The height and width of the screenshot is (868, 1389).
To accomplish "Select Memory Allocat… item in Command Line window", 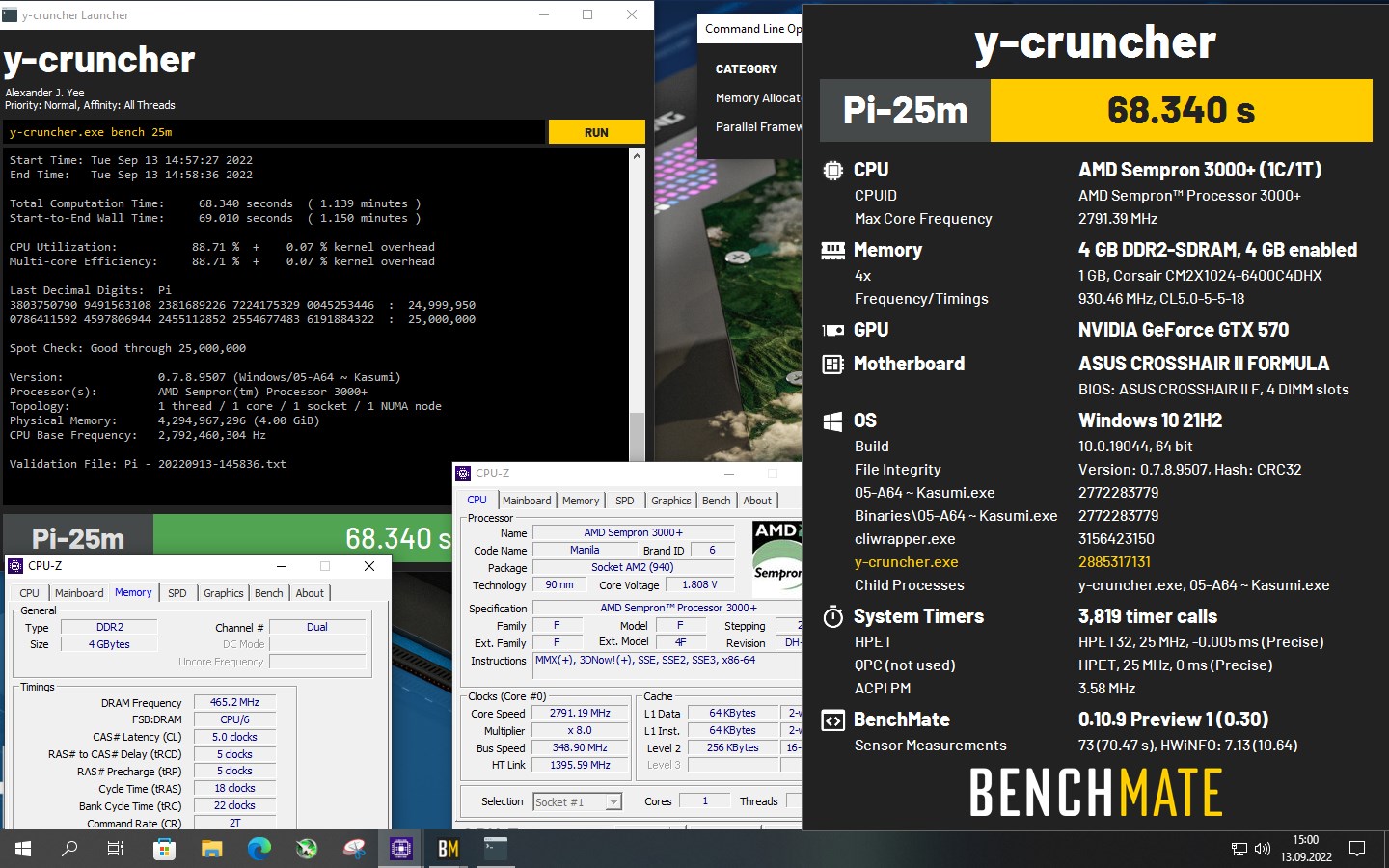I will click(x=758, y=98).
